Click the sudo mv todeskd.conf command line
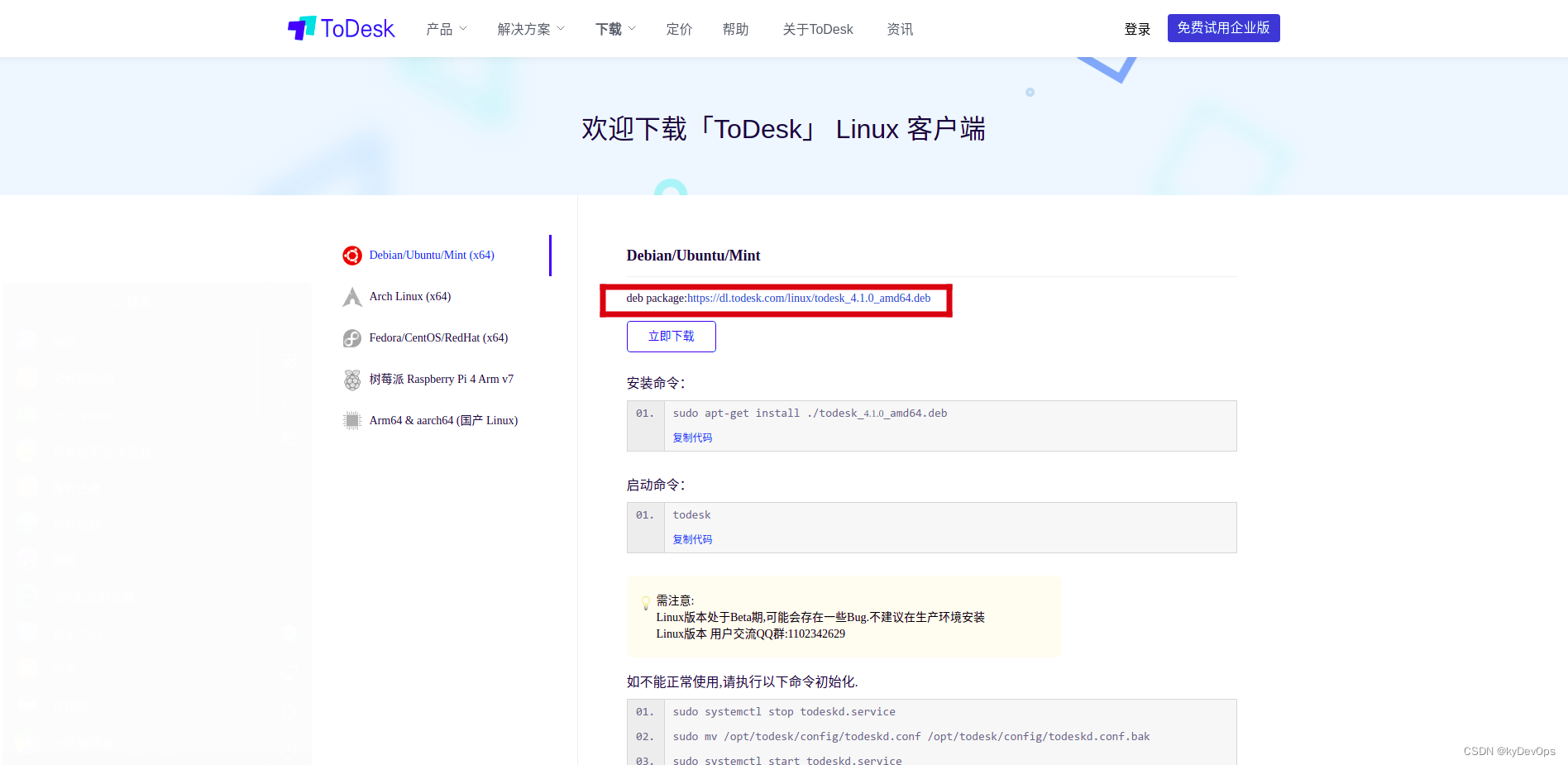Viewport: 1568px width, 765px height. [911, 737]
